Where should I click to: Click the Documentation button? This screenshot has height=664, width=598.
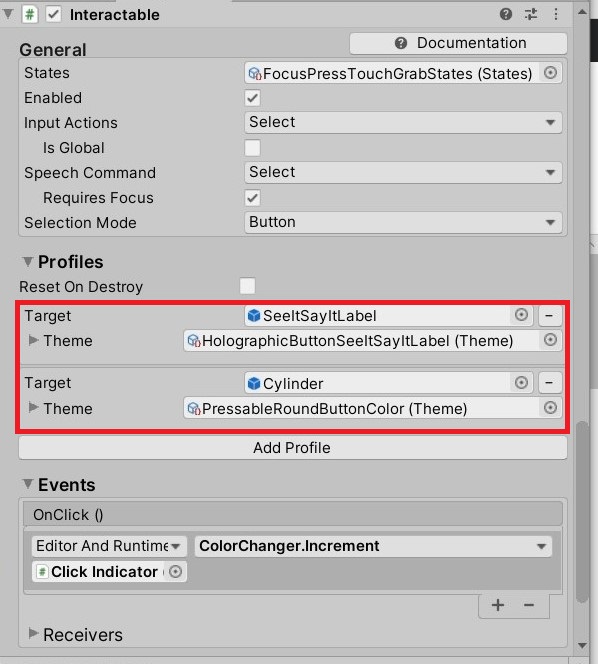[458, 43]
